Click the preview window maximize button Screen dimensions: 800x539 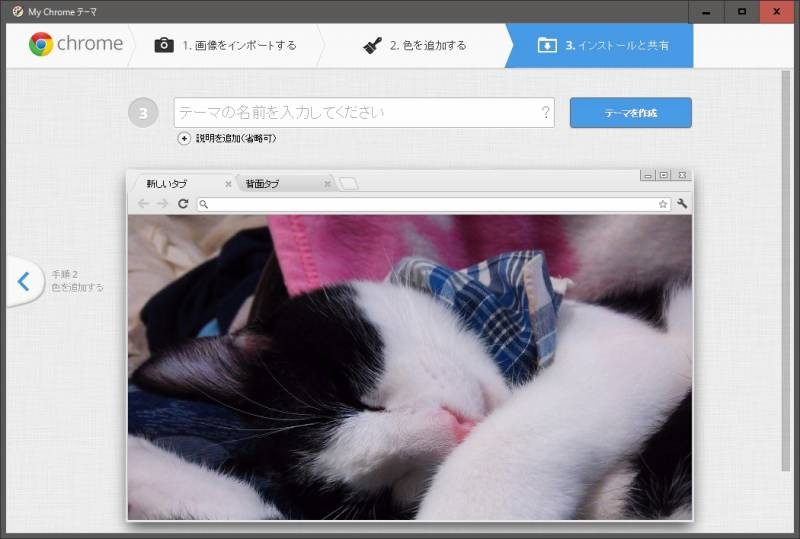664,175
